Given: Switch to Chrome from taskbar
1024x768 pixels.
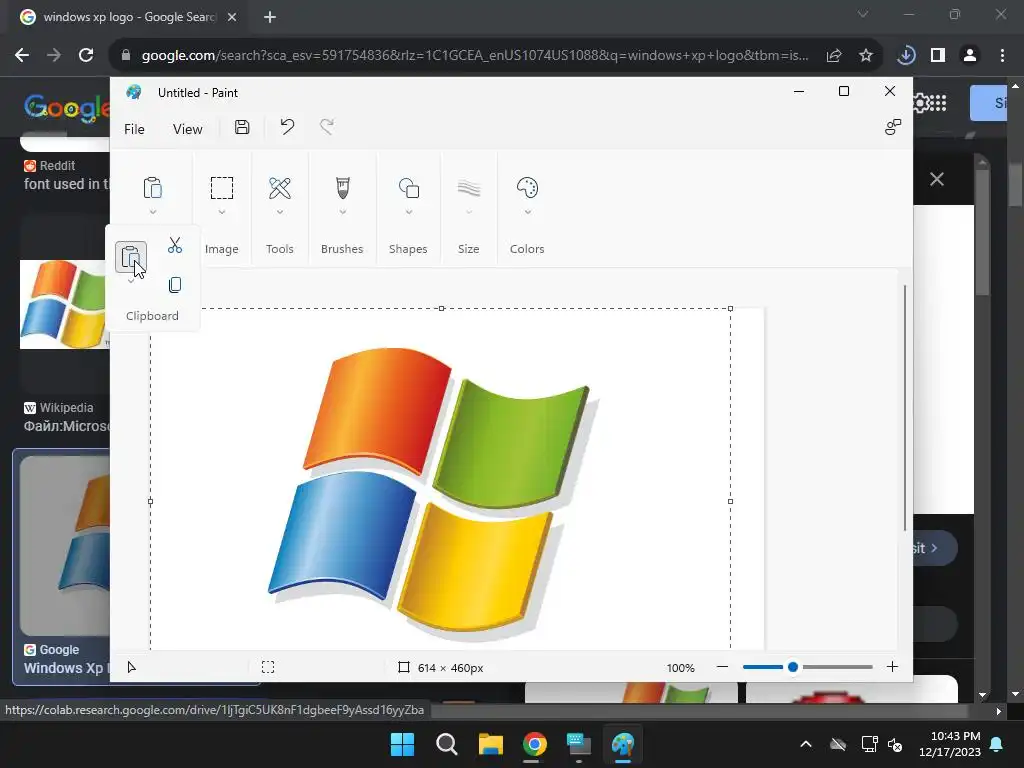Looking at the screenshot, I should click(x=535, y=744).
